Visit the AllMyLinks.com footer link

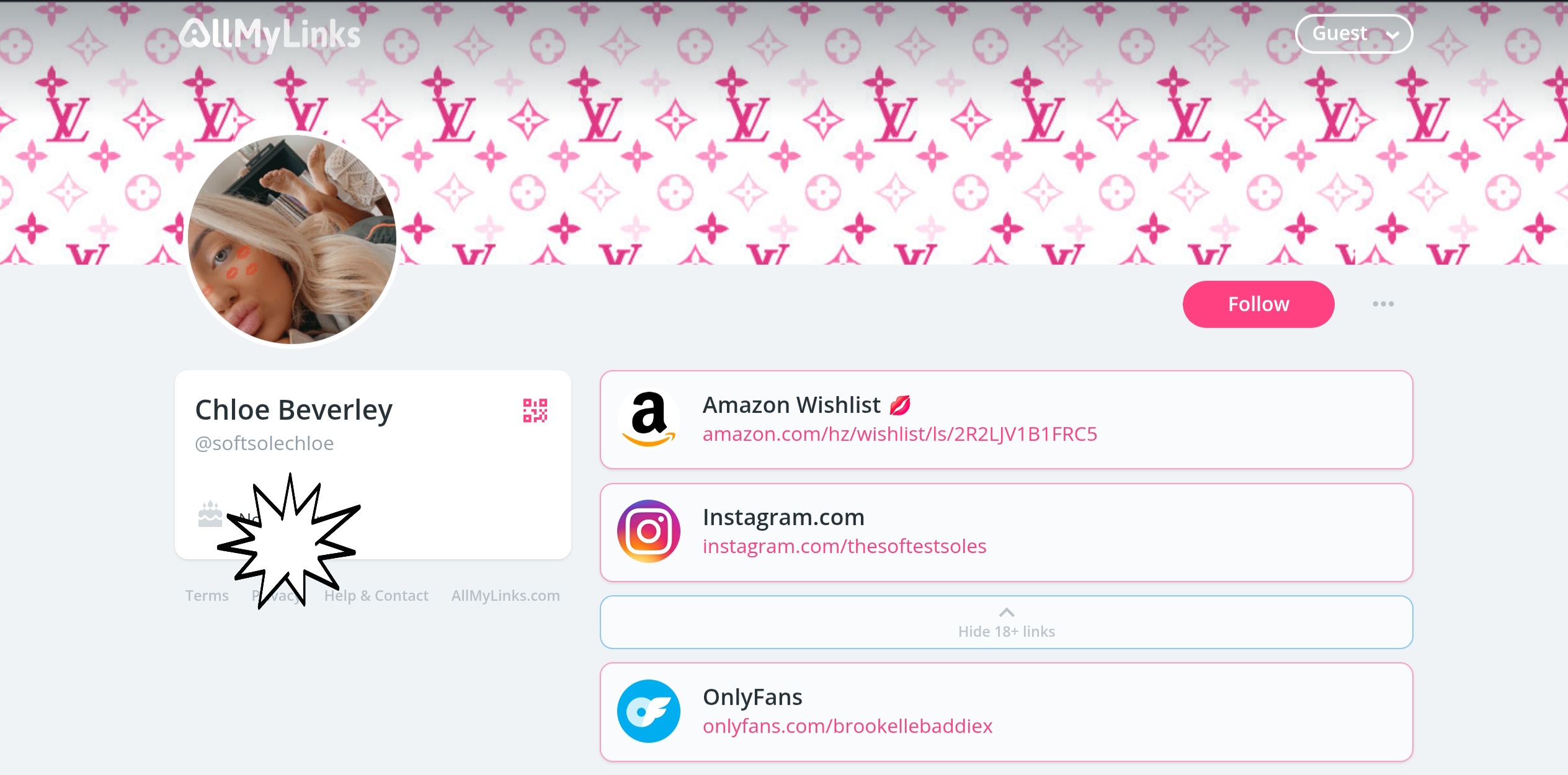coord(506,596)
